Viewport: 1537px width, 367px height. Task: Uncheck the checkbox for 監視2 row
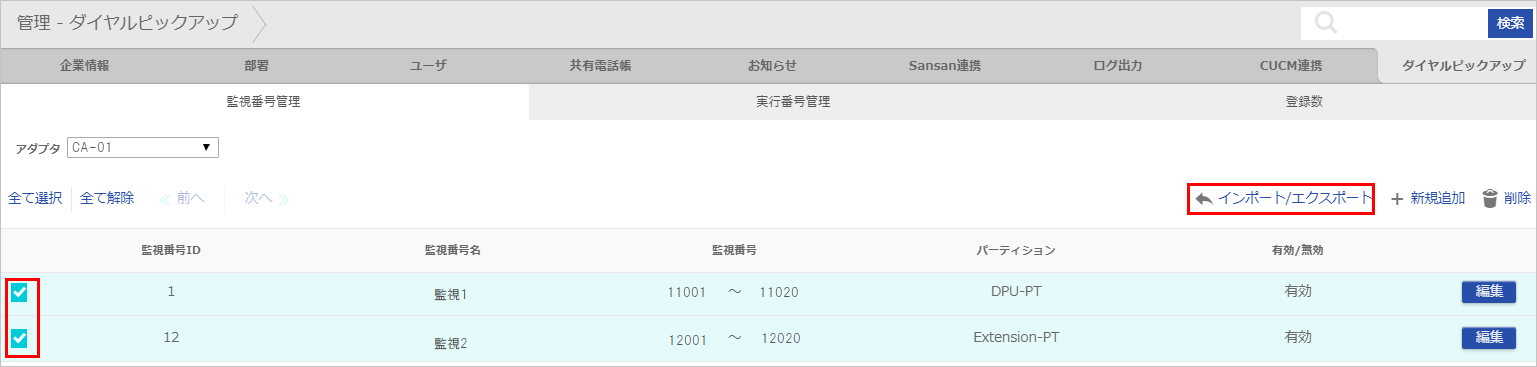[x=19, y=340]
